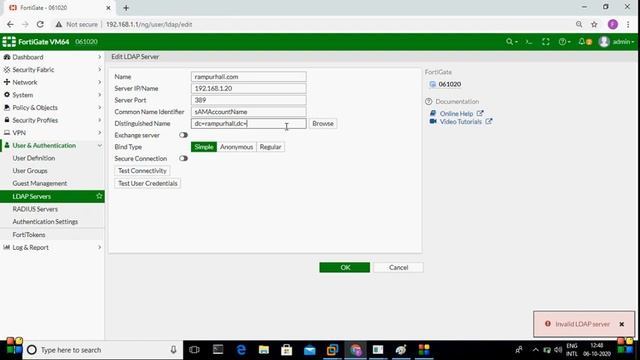
Task: Select Anonymous bind type
Action: point(236,147)
